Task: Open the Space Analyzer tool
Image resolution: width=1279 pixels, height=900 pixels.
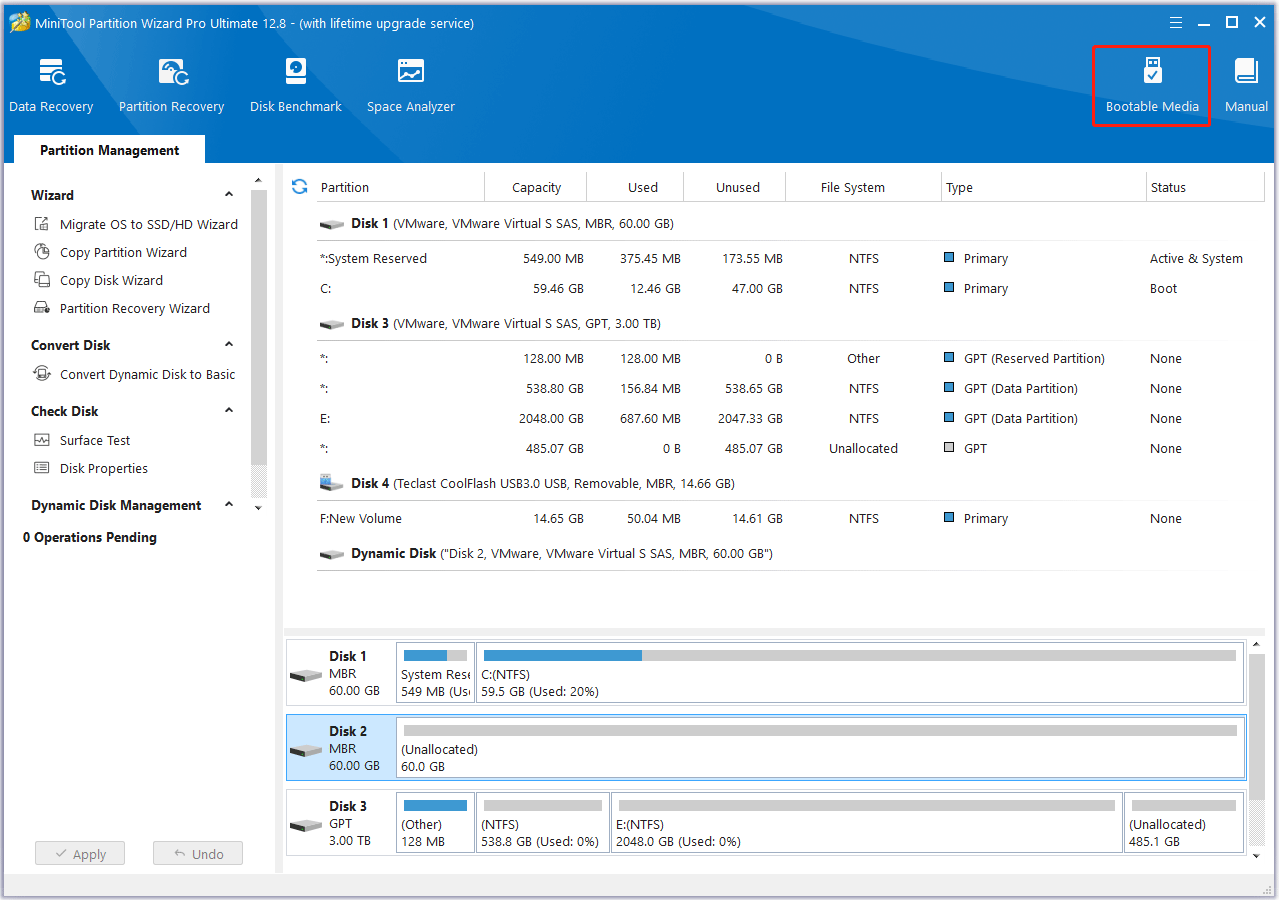Action: click(x=411, y=86)
